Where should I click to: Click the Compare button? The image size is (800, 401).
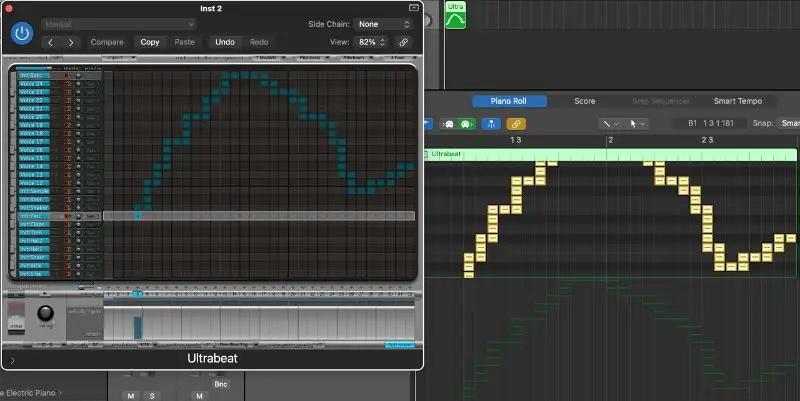[x=107, y=42]
